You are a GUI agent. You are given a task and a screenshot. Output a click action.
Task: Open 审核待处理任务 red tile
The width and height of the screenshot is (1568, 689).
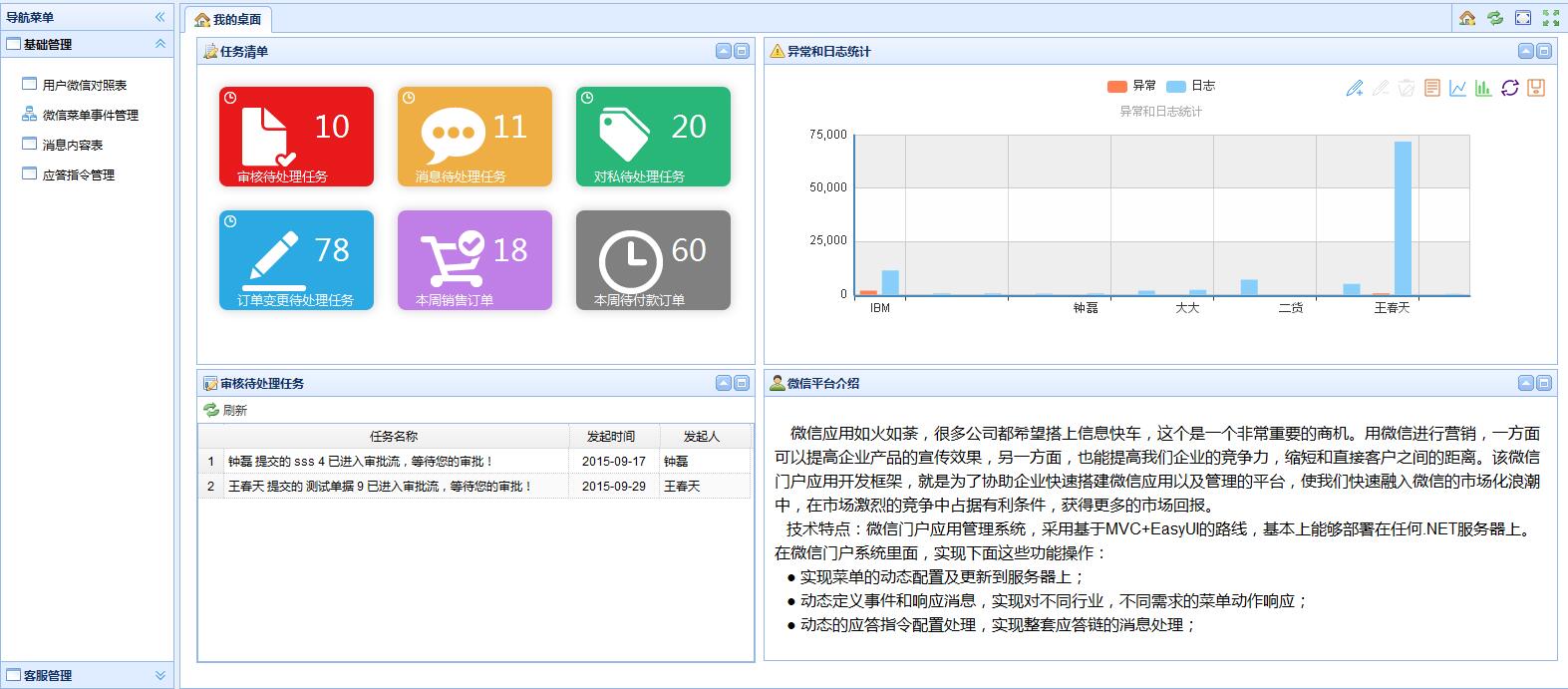pos(296,137)
